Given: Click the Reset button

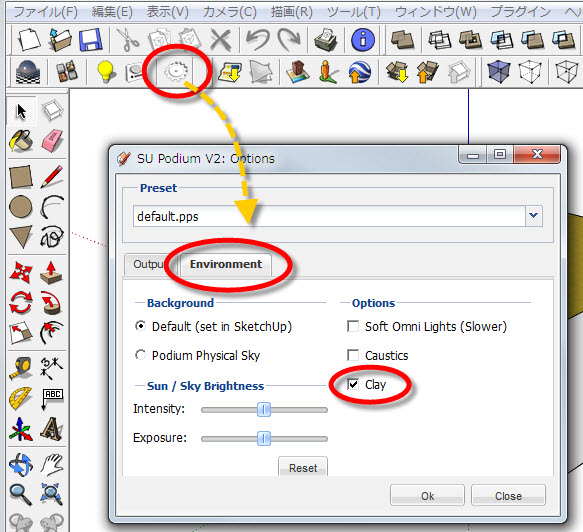Looking at the screenshot, I should point(303,468).
